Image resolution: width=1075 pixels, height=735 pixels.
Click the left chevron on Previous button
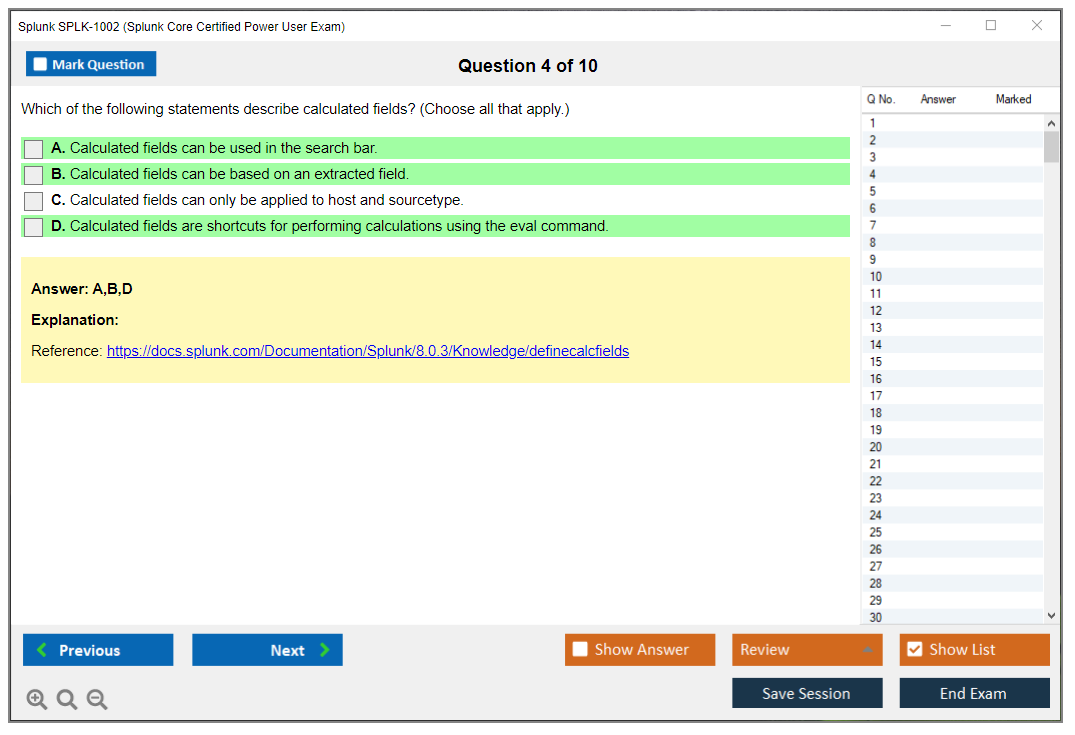click(42, 650)
